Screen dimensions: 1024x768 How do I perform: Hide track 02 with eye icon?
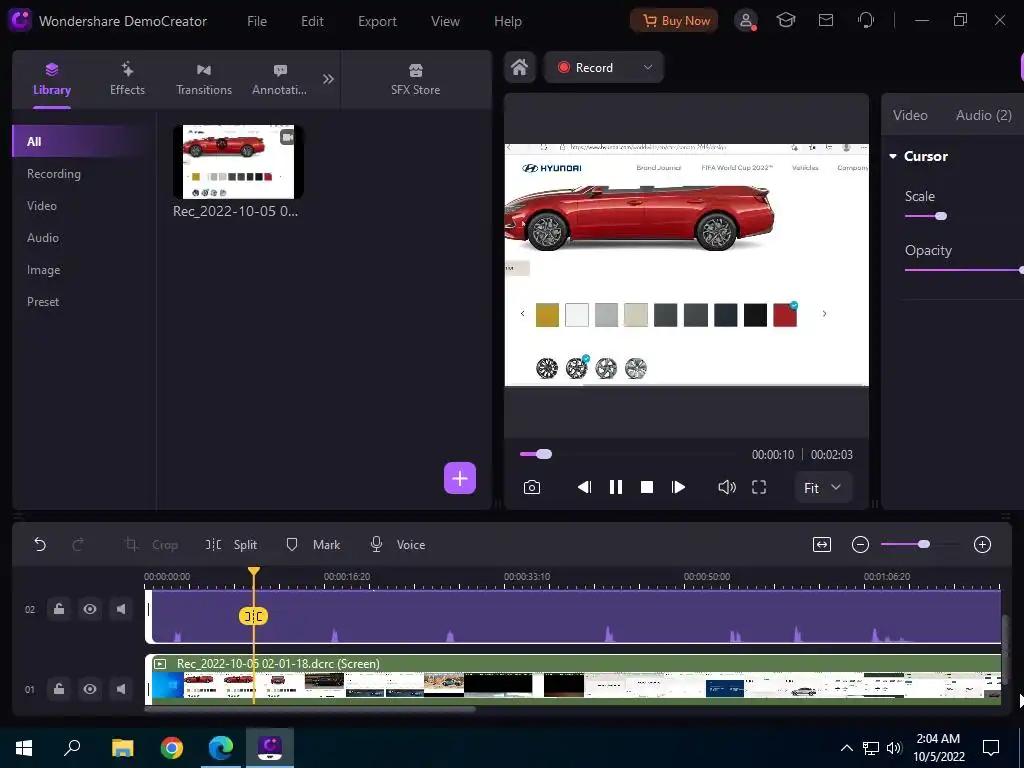pos(90,609)
